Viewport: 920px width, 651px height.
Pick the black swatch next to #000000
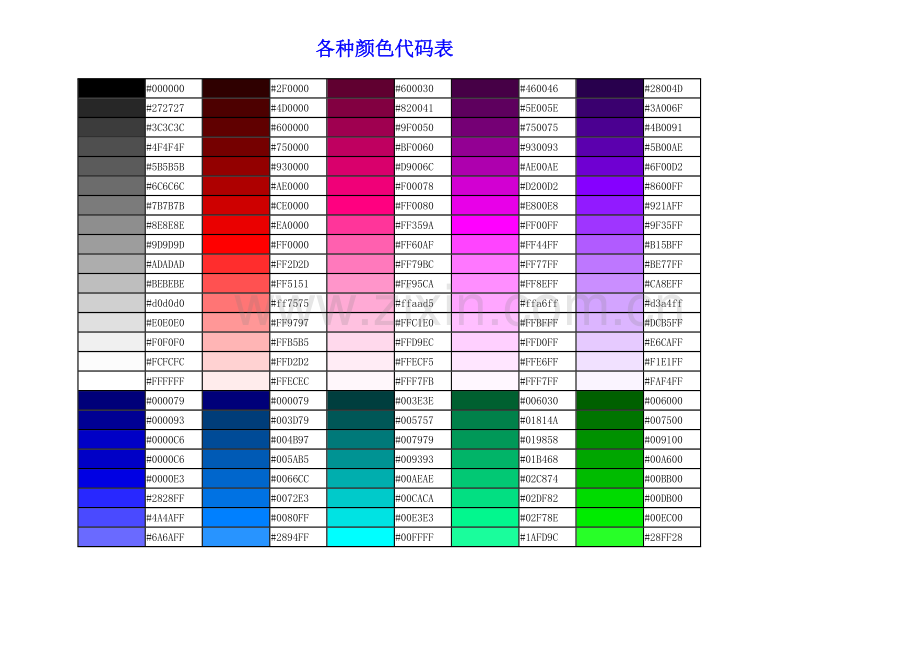111,88
